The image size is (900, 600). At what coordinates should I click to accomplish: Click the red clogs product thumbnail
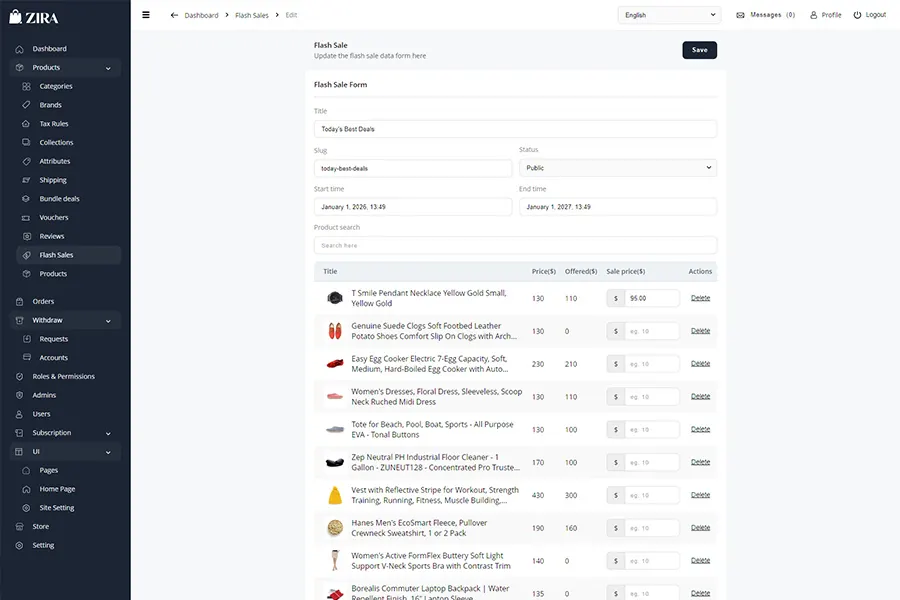(335, 331)
